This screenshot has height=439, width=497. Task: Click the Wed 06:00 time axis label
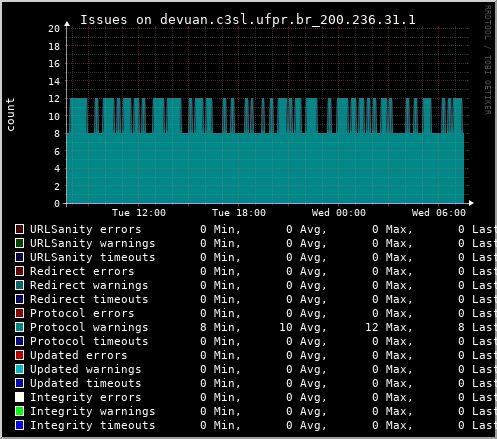tap(439, 213)
